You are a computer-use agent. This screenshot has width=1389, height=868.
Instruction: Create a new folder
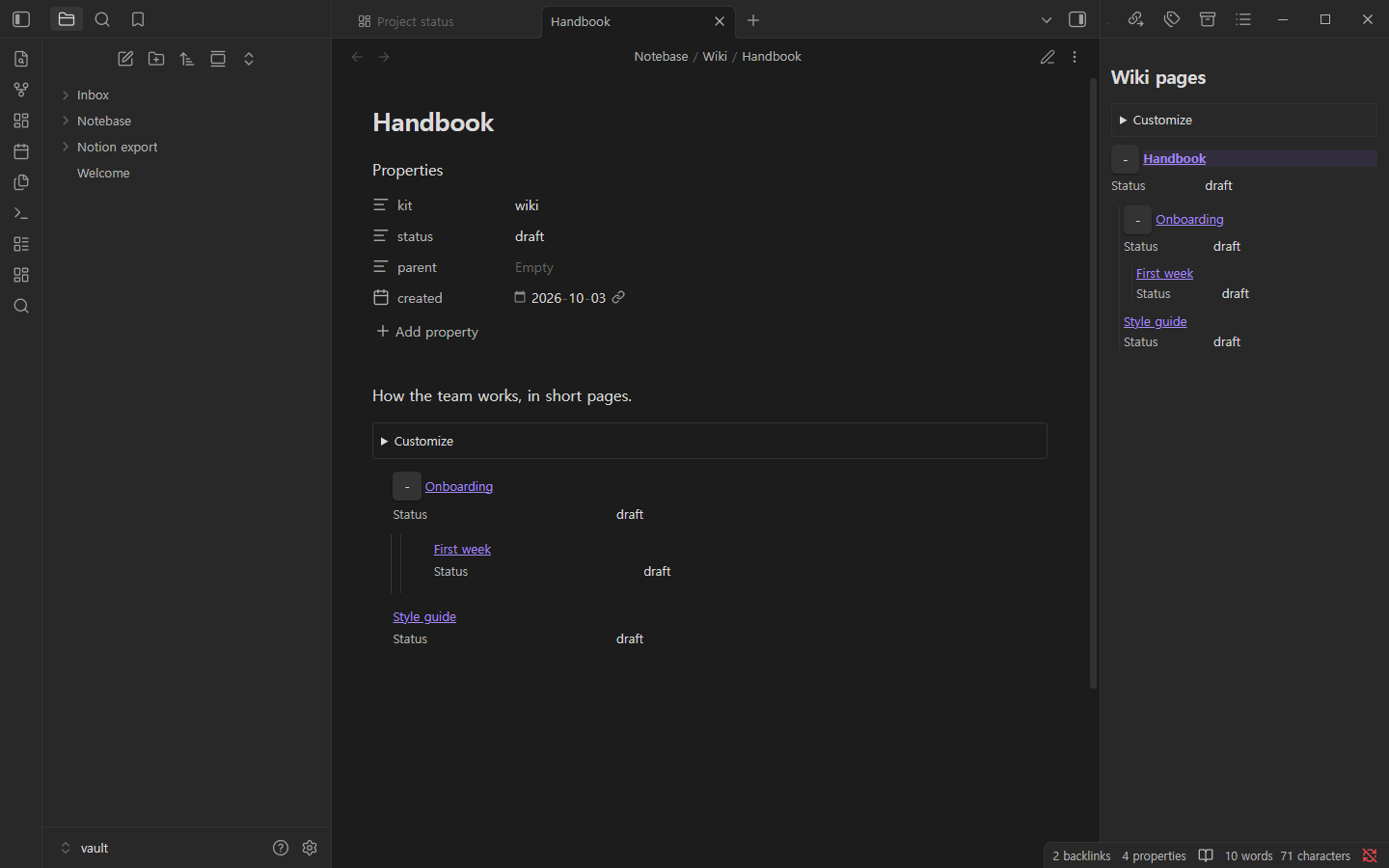tap(156, 59)
